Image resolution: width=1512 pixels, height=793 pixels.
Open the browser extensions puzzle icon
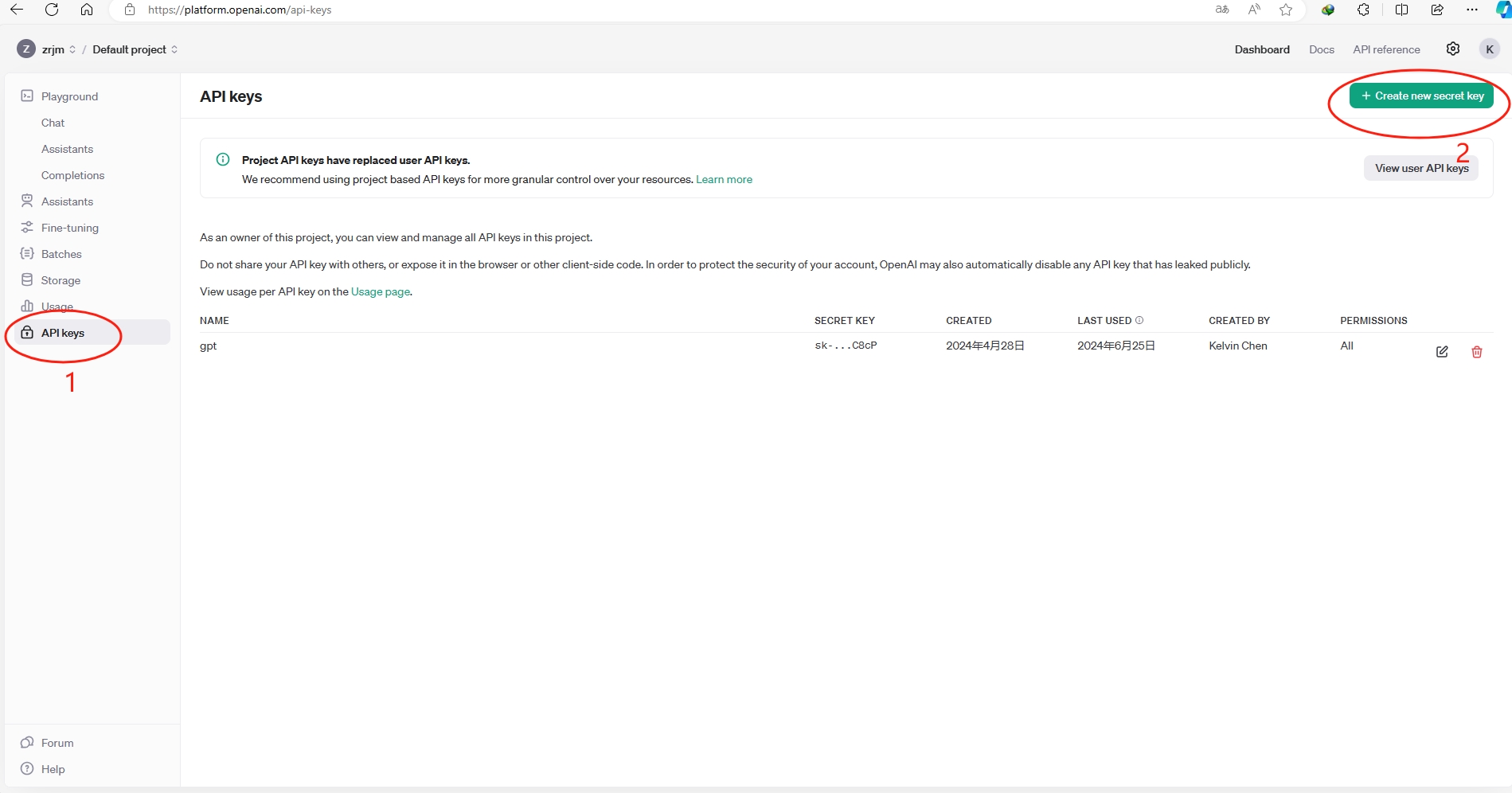(x=1364, y=10)
